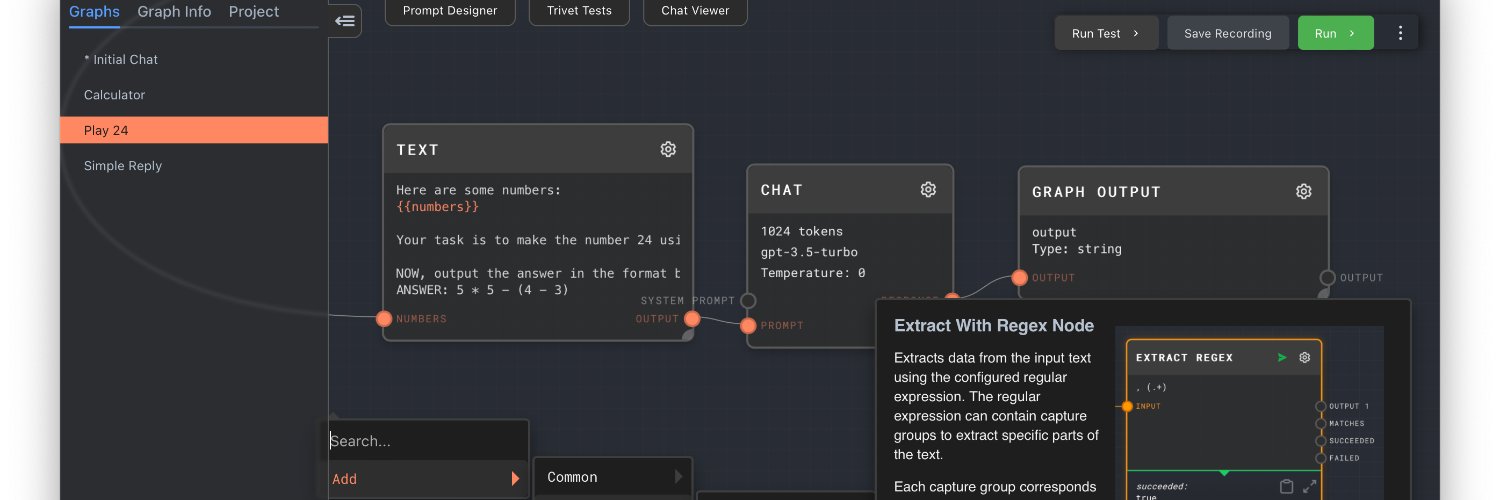This screenshot has width=1500, height=500.
Task: Collapse the left sidebar with arrow icon
Action: point(345,20)
